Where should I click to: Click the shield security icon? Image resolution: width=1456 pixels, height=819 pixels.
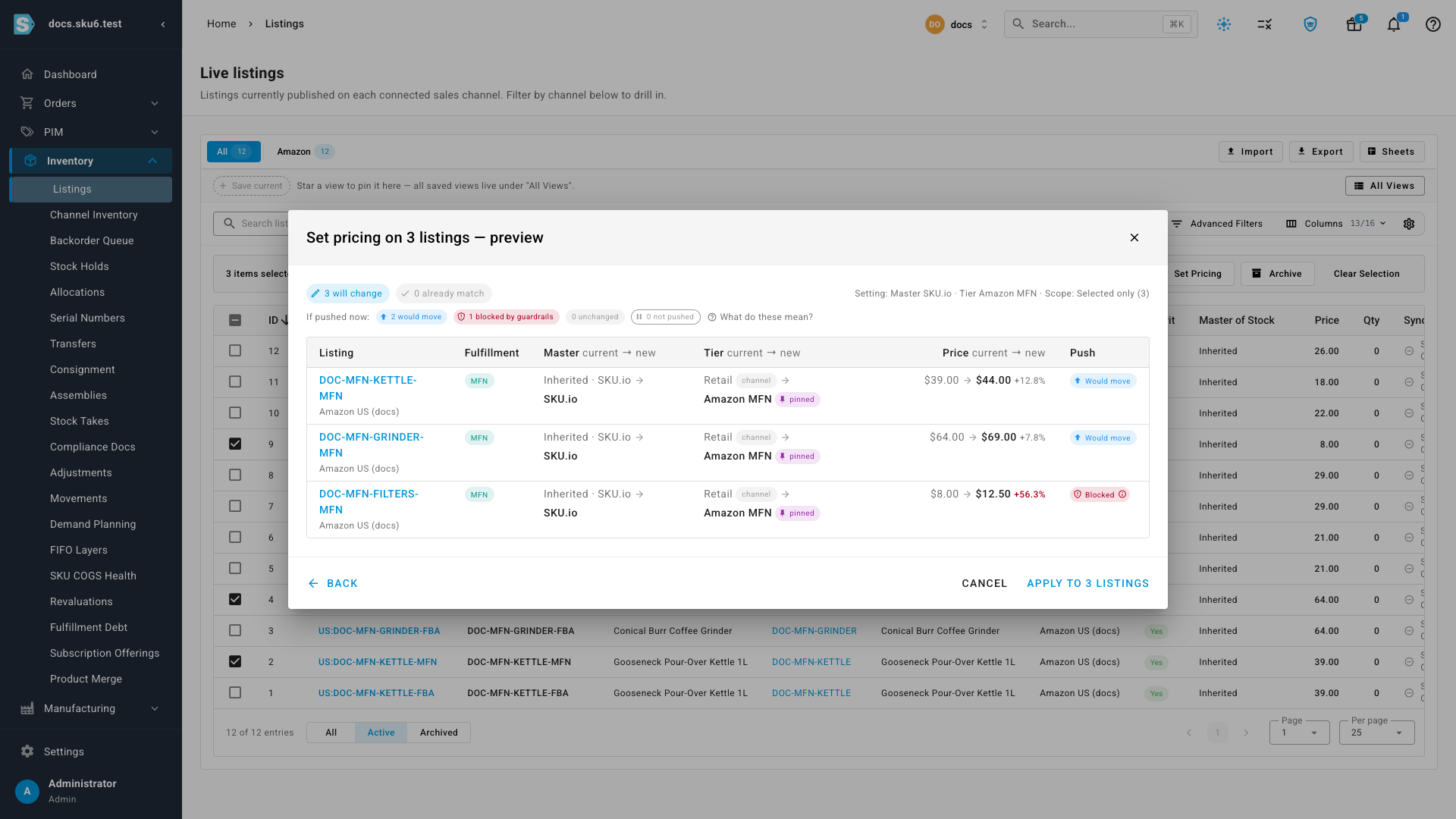click(x=1310, y=24)
